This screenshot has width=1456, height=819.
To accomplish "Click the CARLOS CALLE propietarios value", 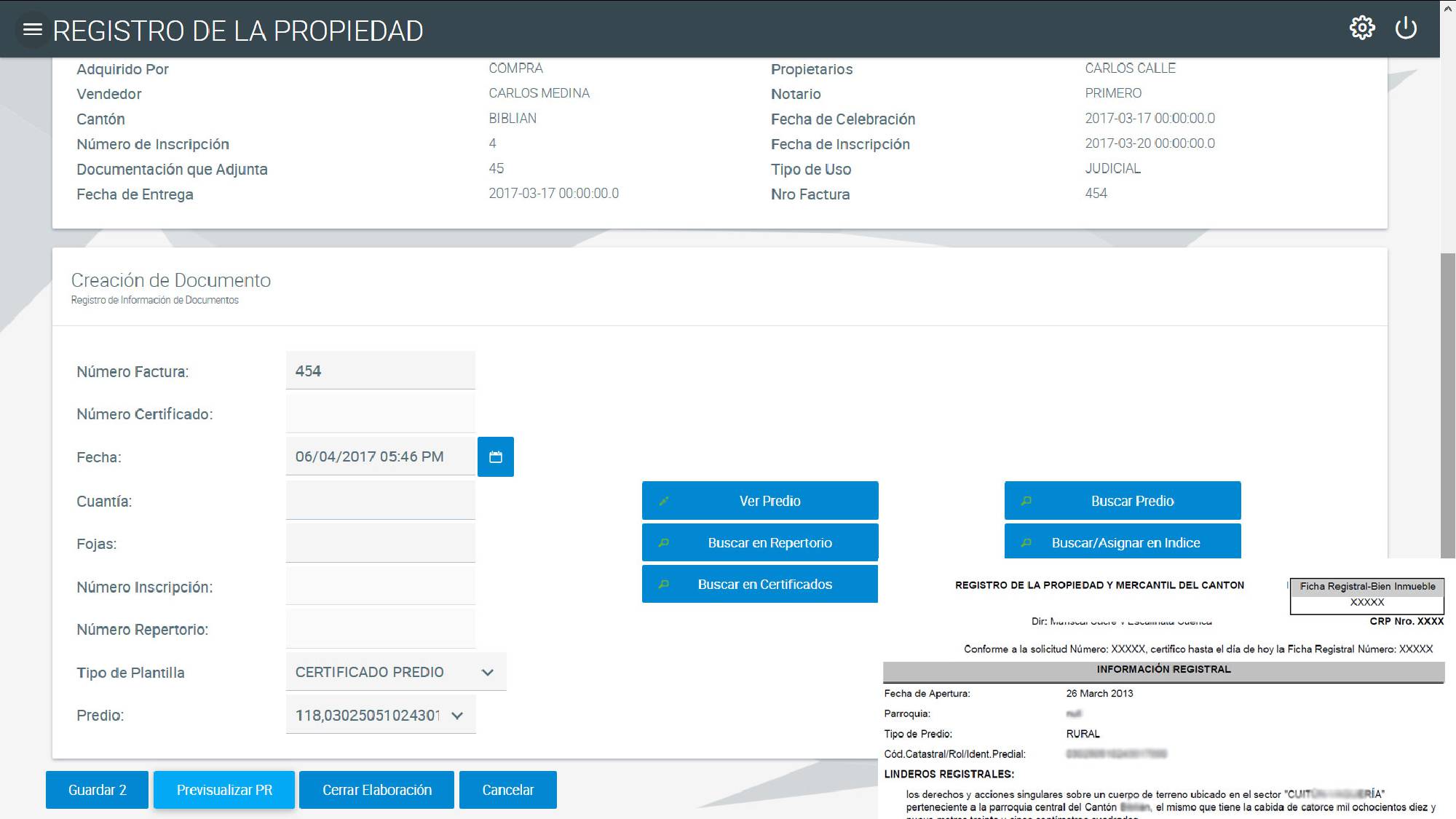I will coord(1130,68).
